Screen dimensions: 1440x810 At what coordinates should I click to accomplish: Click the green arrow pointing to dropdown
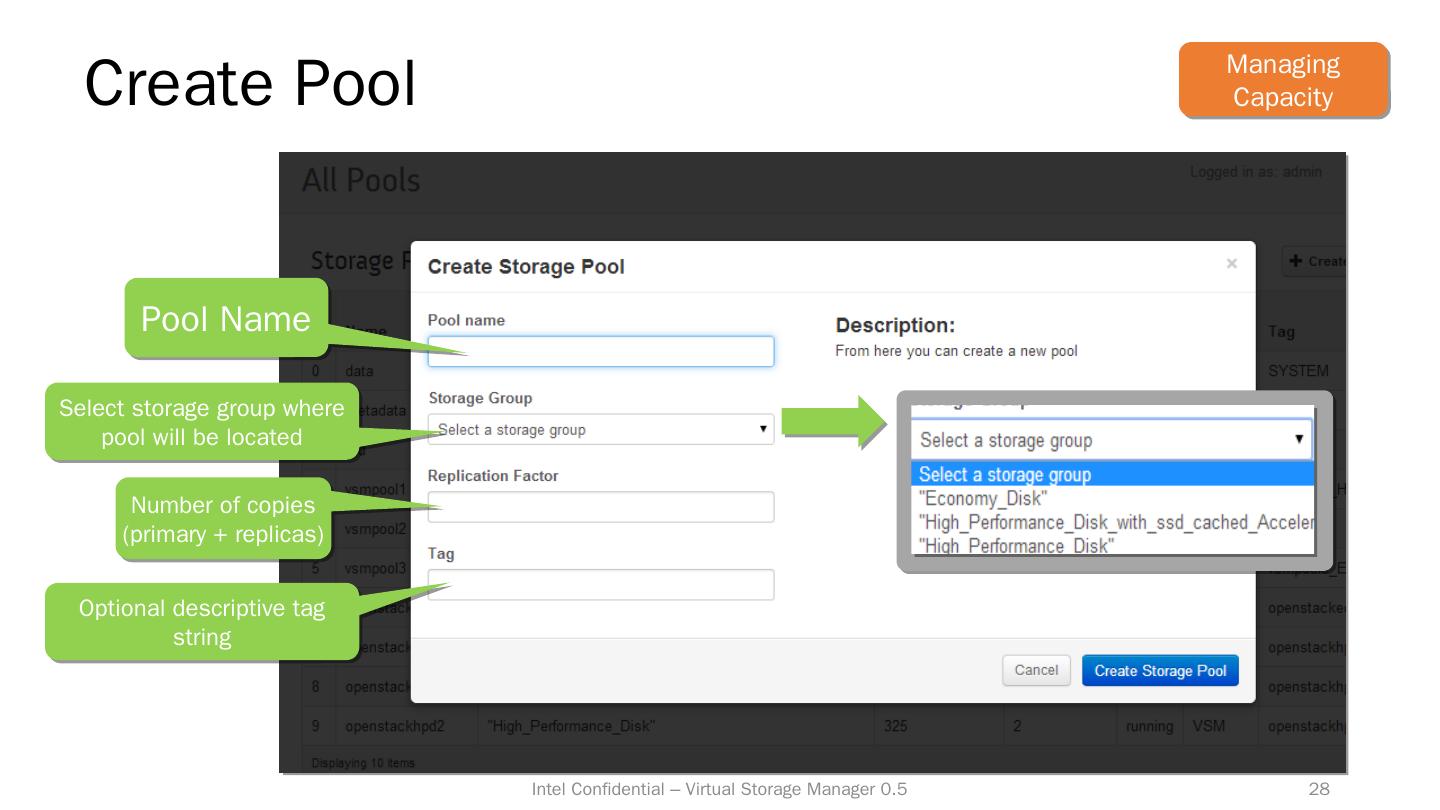point(832,422)
